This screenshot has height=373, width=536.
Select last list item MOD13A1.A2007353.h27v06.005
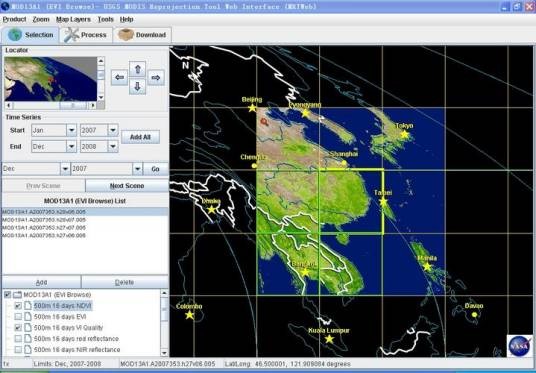coord(85,236)
